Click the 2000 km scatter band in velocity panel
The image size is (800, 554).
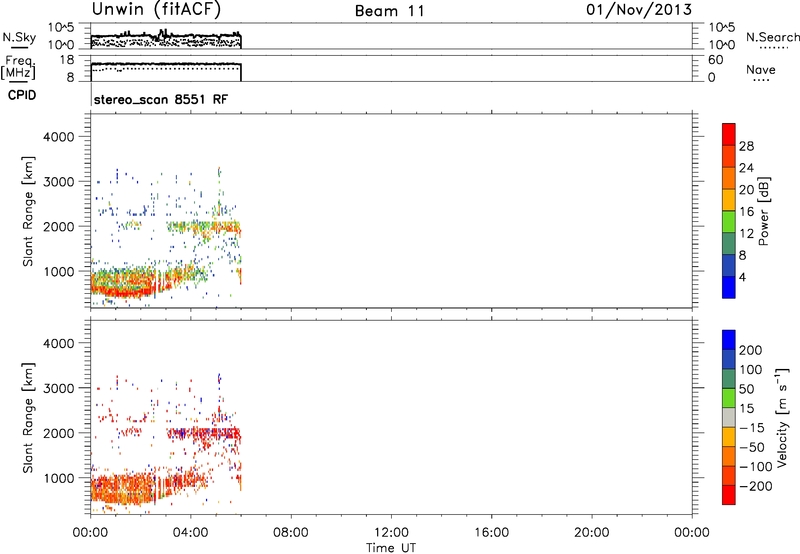204,434
